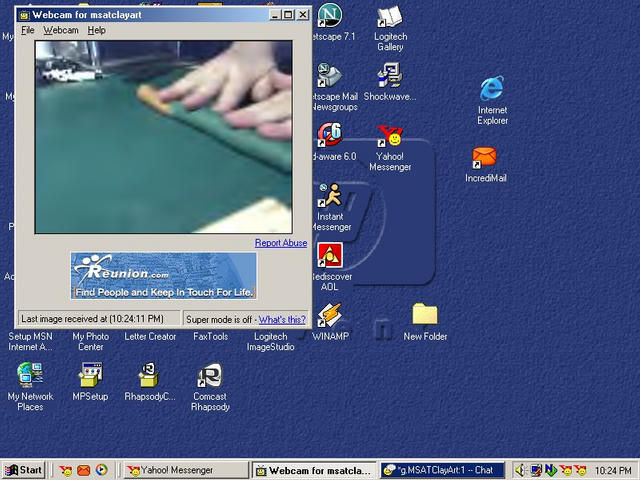Select the Logitech Gallery desktop icon
Image resolution: width=640 pixels, height=480 pixels.
coord(390,18)
